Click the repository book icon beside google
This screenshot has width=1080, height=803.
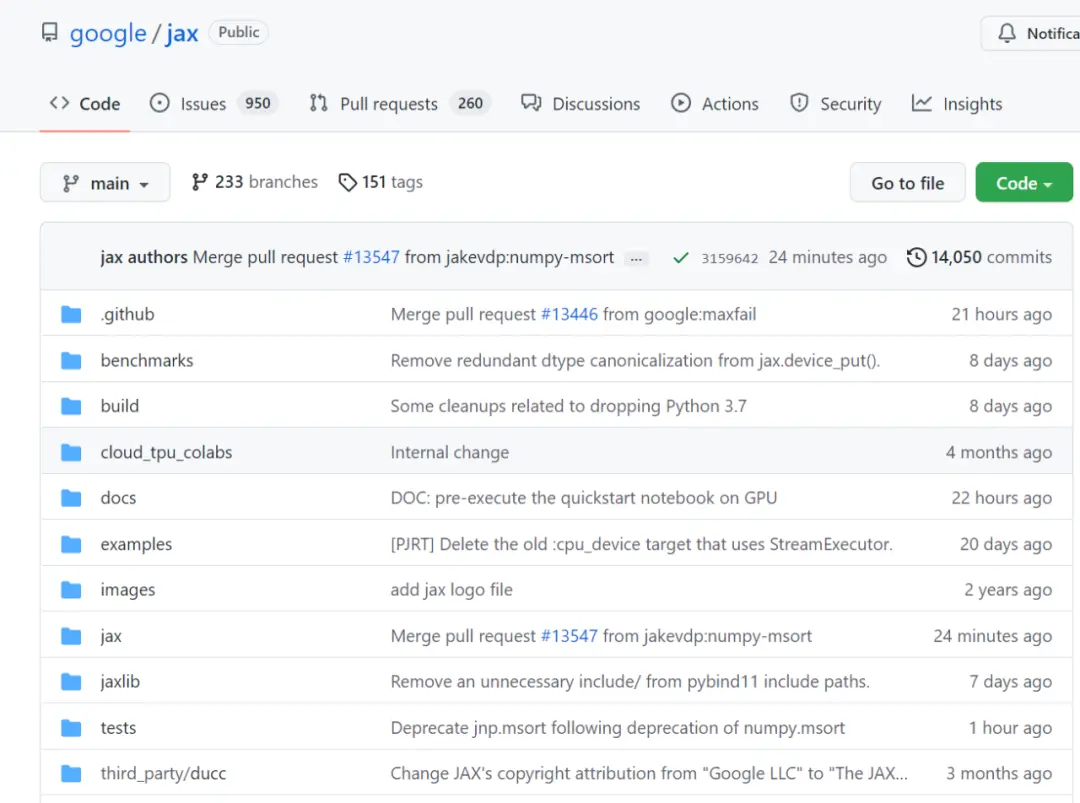[49, 33]
